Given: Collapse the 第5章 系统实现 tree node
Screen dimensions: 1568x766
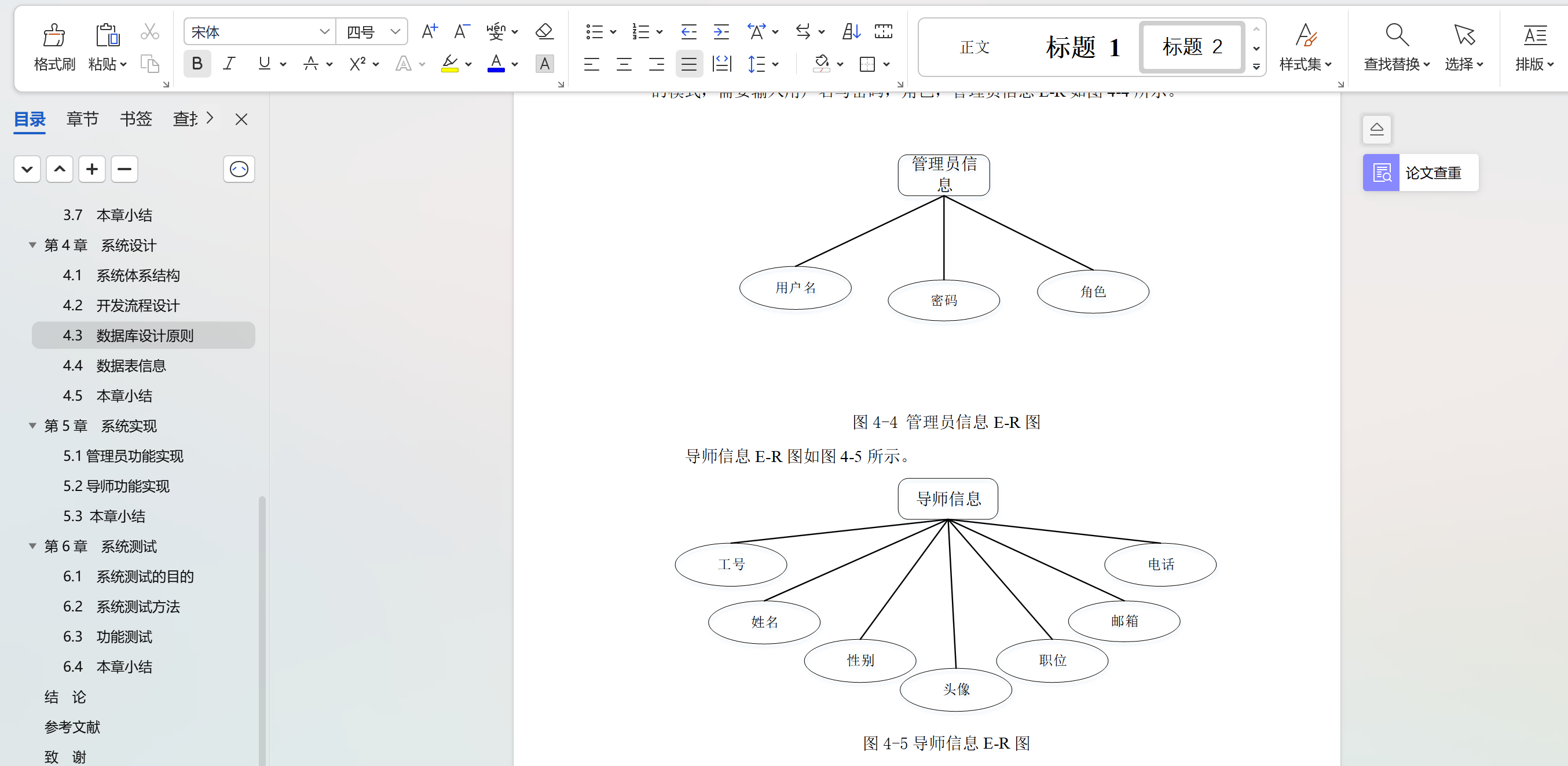Looking at the screenshot, I should pyautogui.click(x=32, y=426).
